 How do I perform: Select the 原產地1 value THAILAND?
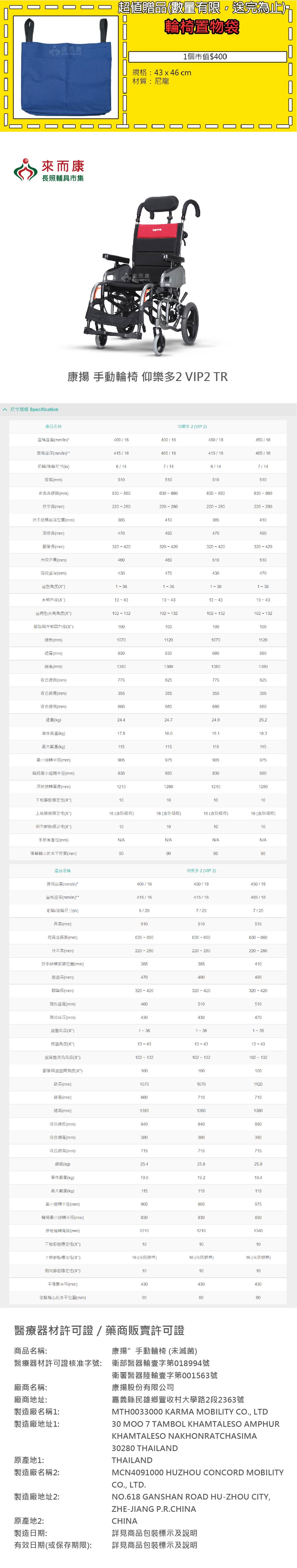click(x=132, y=1460)
